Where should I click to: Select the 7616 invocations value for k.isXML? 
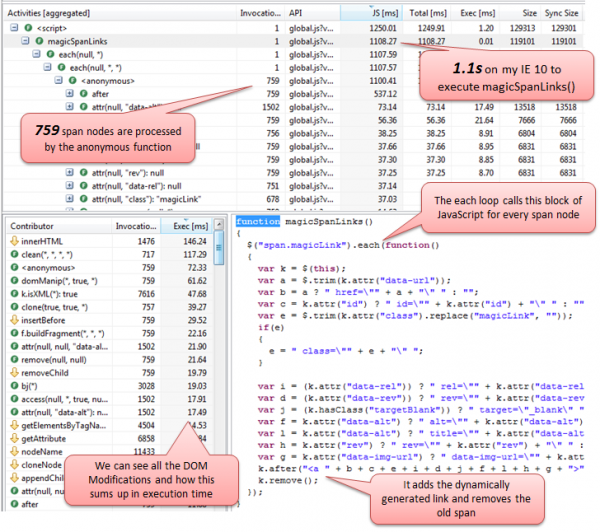146,294
